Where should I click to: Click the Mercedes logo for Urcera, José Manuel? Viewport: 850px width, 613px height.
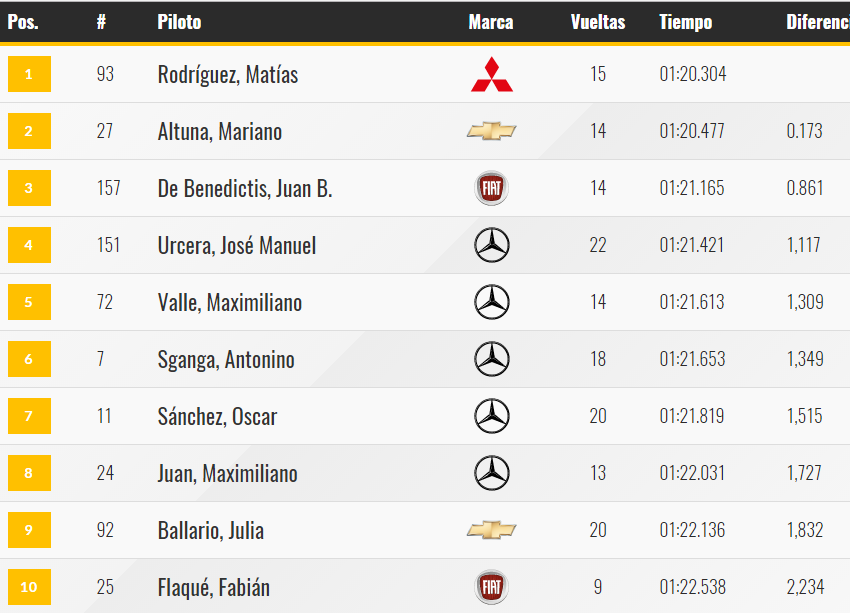click(x=492, y=245)
